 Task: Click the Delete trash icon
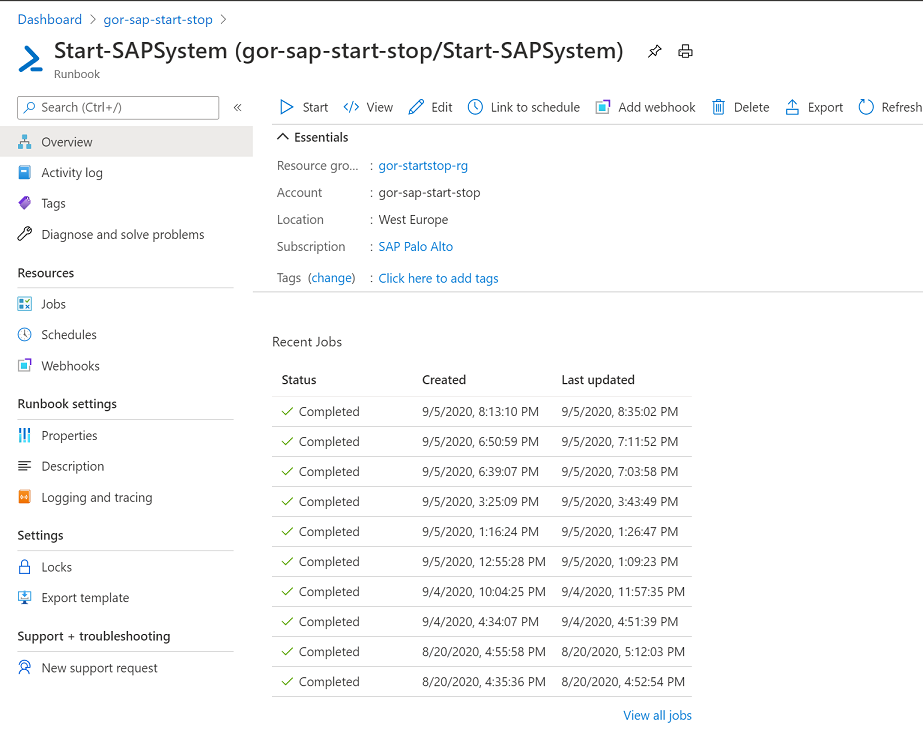(718, 107)
